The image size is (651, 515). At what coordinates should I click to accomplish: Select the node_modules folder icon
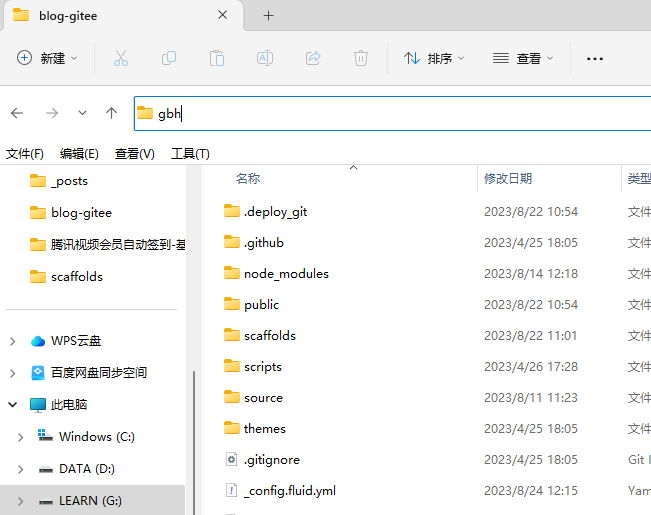click(232, 273)
